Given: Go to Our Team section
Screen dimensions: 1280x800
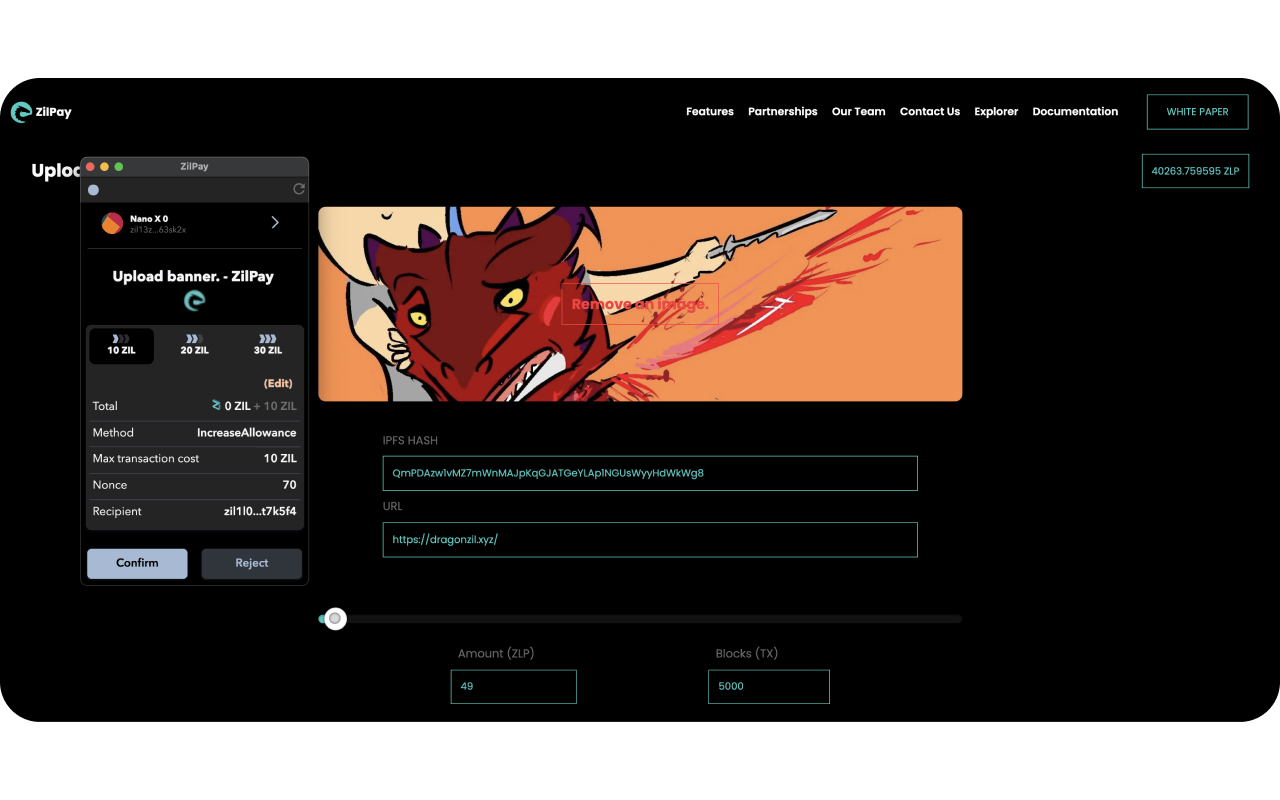Looking at the screenshot, I should coord(859,112).
